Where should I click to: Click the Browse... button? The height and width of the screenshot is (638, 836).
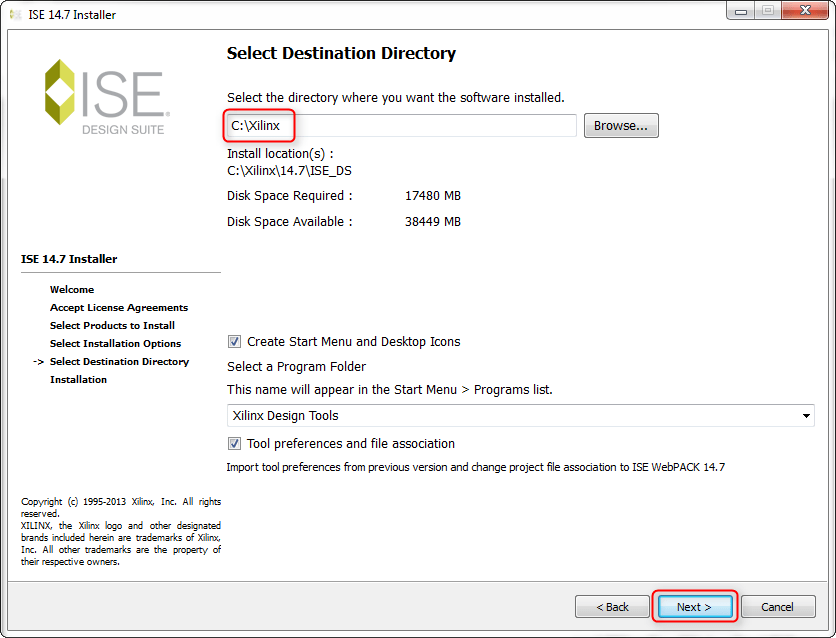pyautogui.click(x=620, y=126)
